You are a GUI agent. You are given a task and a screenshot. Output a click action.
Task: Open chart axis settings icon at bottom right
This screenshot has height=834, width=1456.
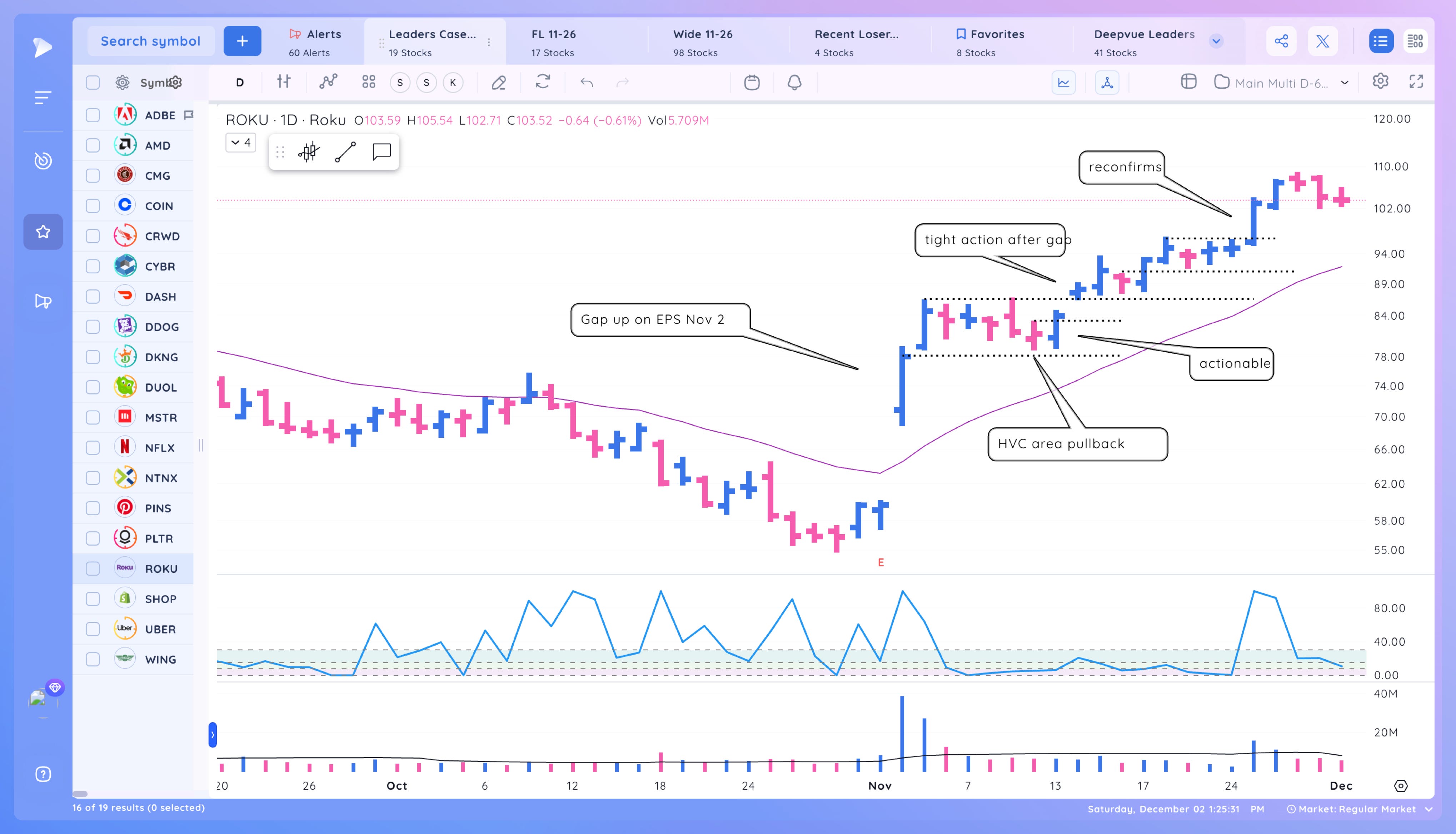(1401, 786)
